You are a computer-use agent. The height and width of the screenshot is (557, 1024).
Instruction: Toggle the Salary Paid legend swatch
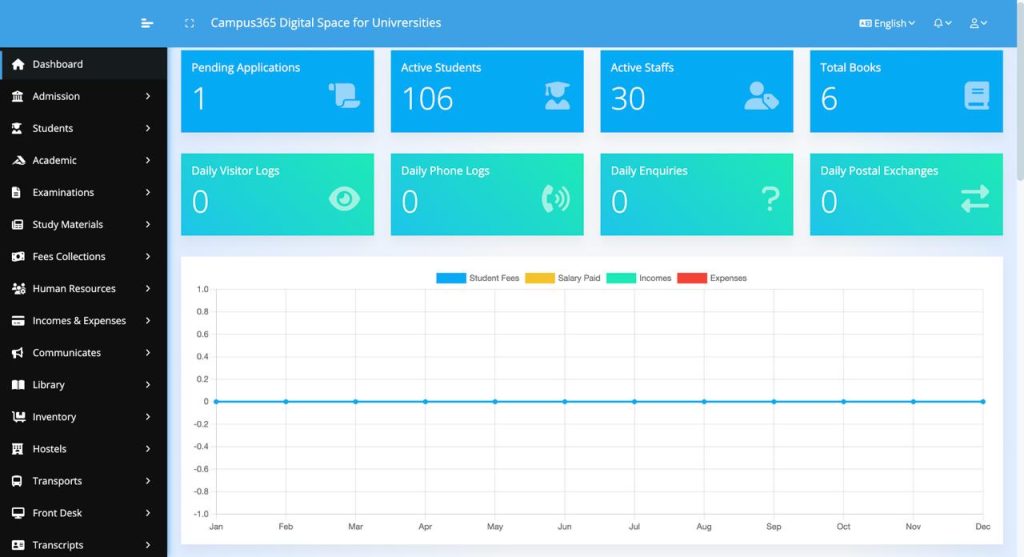(x=539, y=278)
